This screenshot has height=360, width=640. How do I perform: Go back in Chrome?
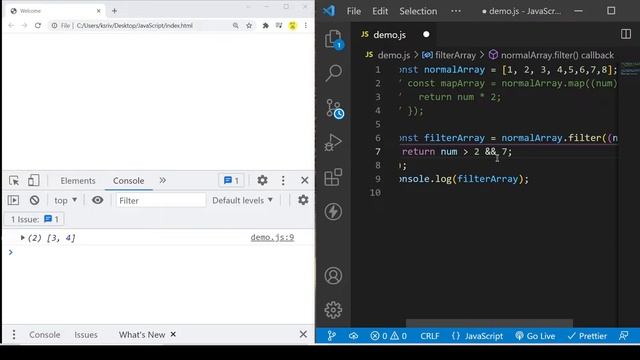coord(11,25)
